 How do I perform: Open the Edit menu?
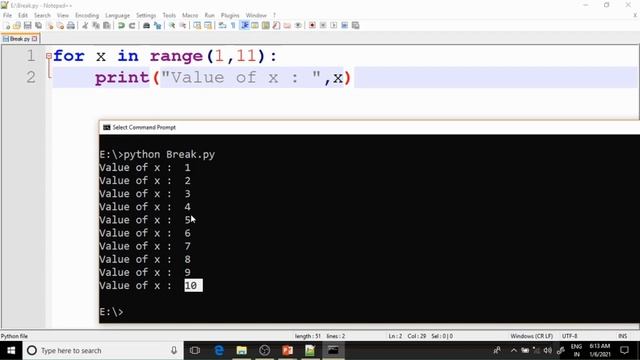point(23,15)
